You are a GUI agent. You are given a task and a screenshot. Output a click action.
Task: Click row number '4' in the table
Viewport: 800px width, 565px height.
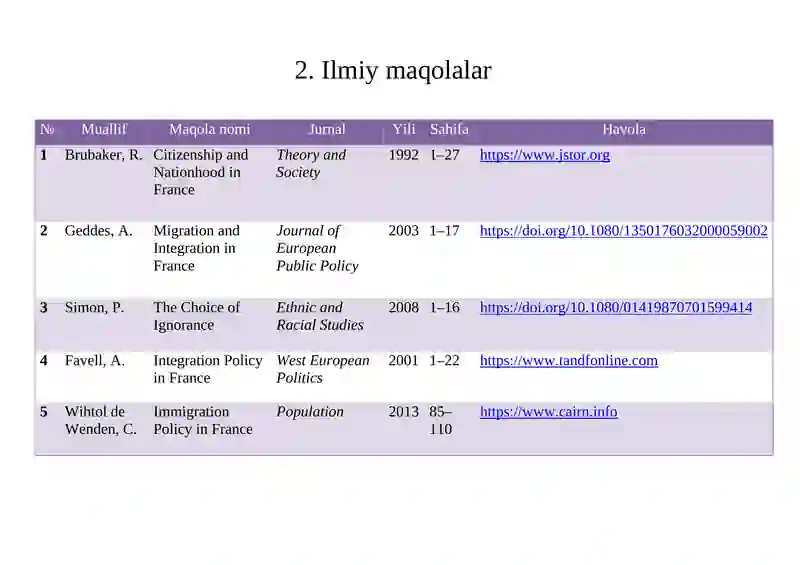coord(44,361)
